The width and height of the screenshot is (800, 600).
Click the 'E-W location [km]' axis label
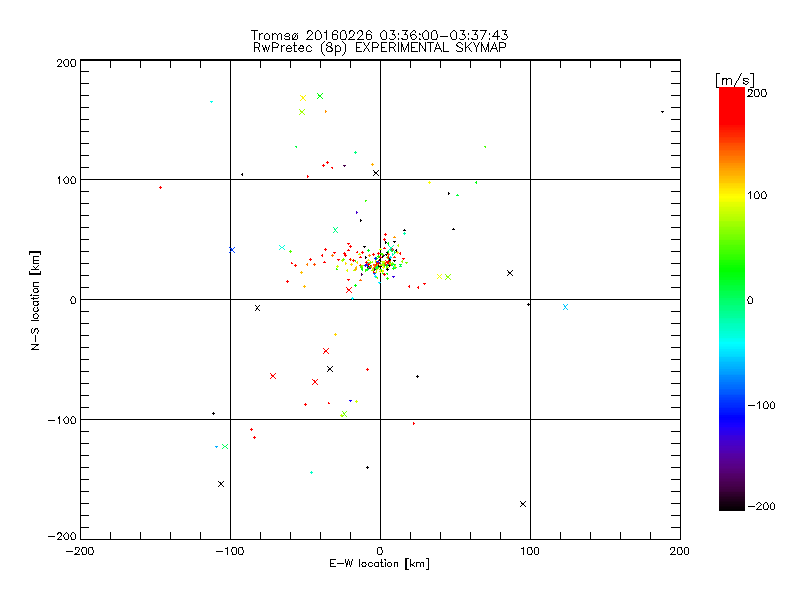click(379, 564)
